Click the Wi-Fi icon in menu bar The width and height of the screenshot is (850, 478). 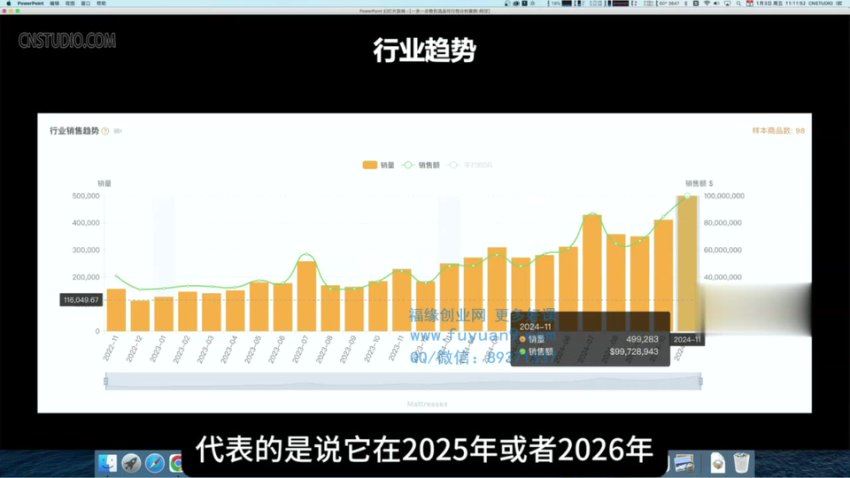[x=706, y=4]
